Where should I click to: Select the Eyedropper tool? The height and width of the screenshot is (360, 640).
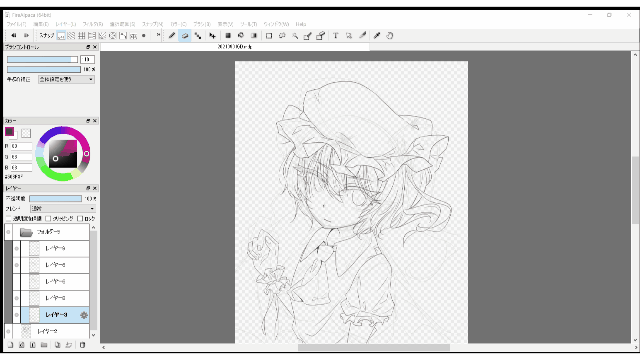tap(377, 36)
